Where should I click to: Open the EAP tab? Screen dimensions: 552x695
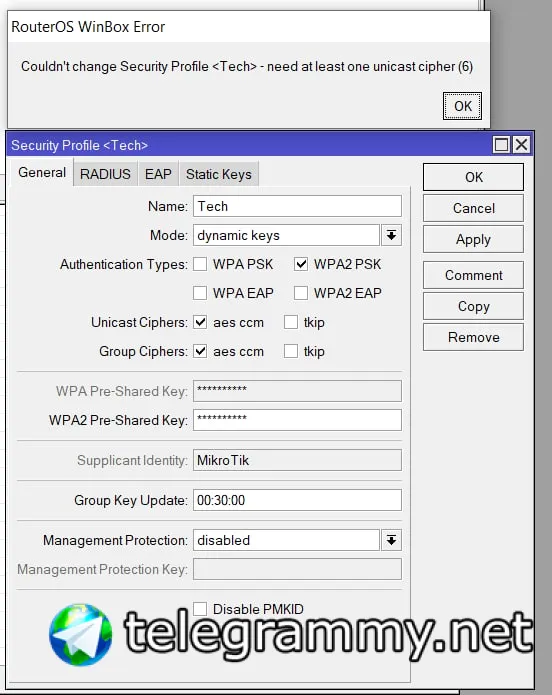pos(158,174)
